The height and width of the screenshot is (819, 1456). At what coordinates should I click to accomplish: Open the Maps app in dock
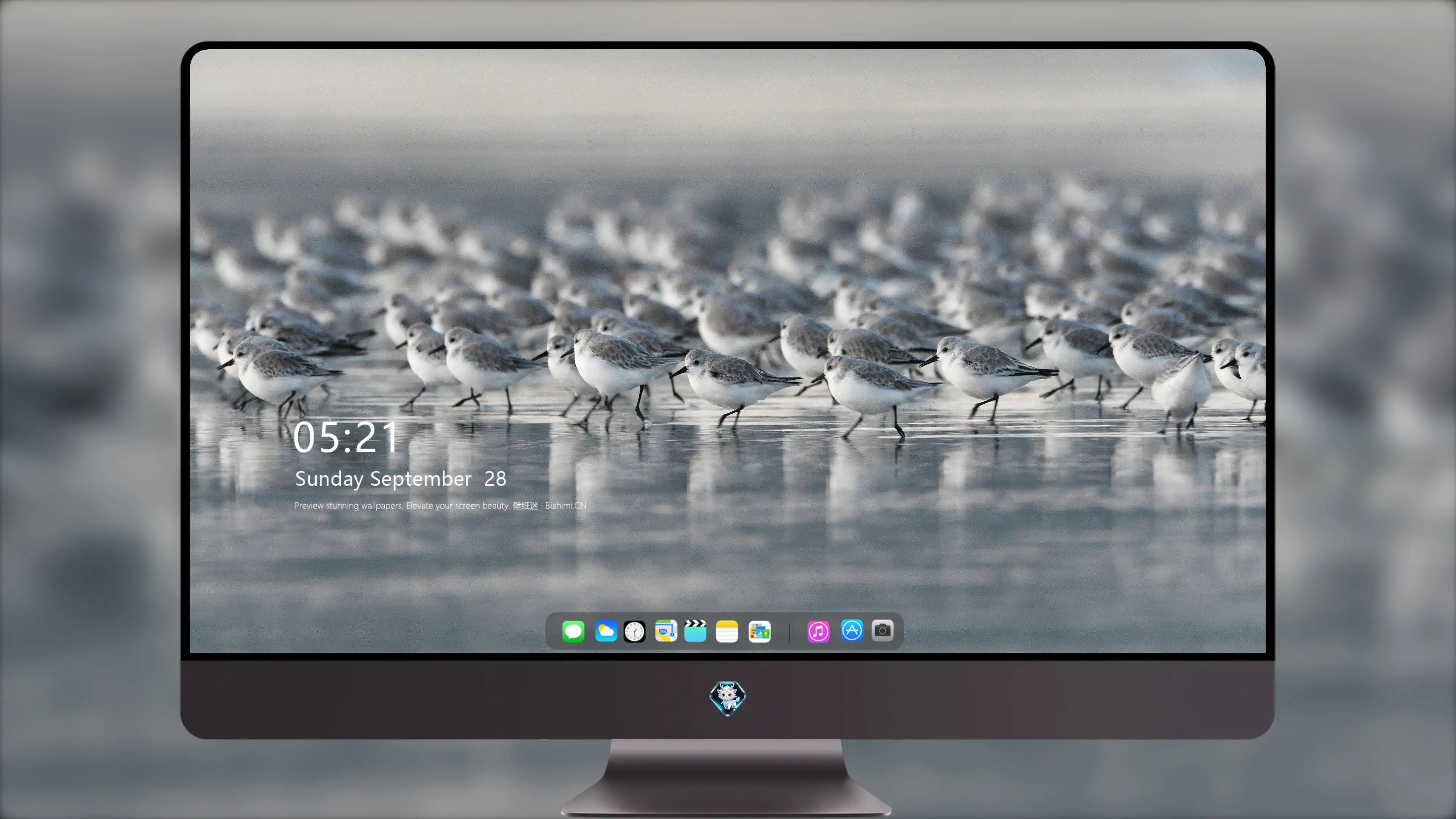coord(666,631)
